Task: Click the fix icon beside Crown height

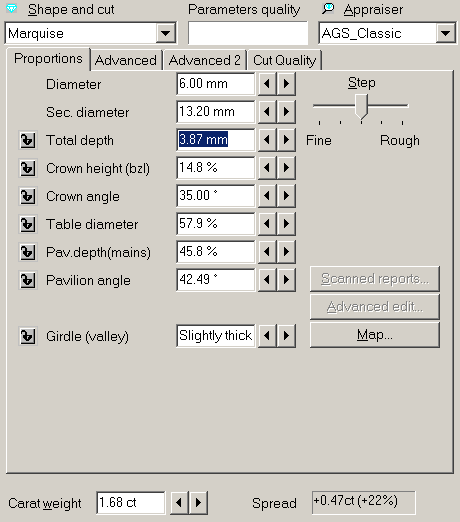Action: coord(28,168)
